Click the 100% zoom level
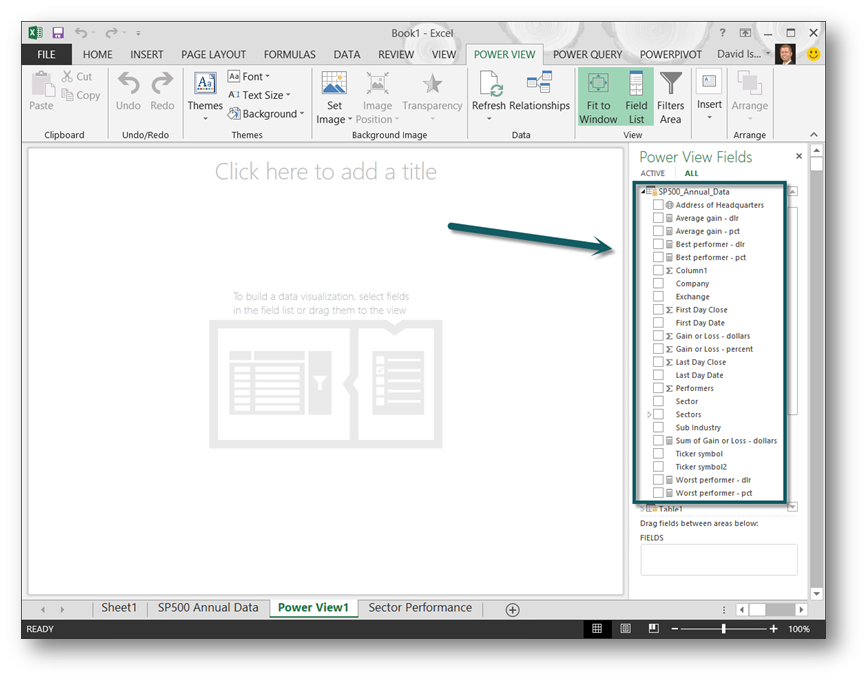Viewport: 868px width, 681px height. tap(799, 629)
